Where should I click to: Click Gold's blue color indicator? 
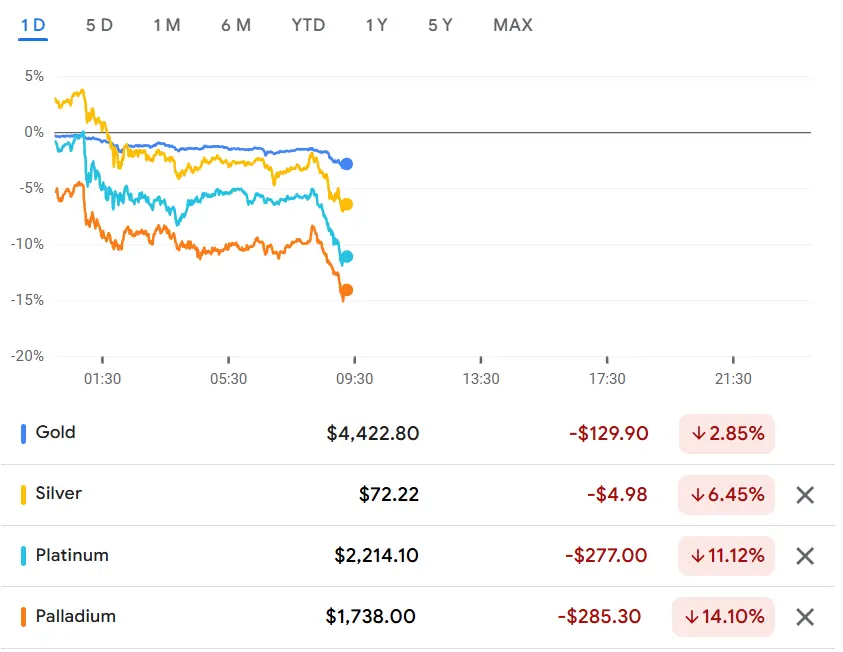pyautogui.click(x=23, y=434)
